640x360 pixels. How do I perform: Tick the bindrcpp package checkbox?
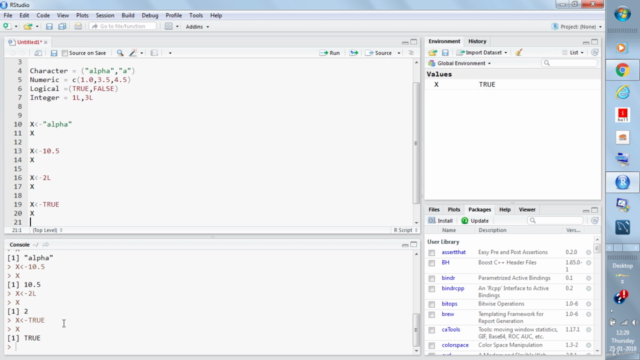click(431, 289)
